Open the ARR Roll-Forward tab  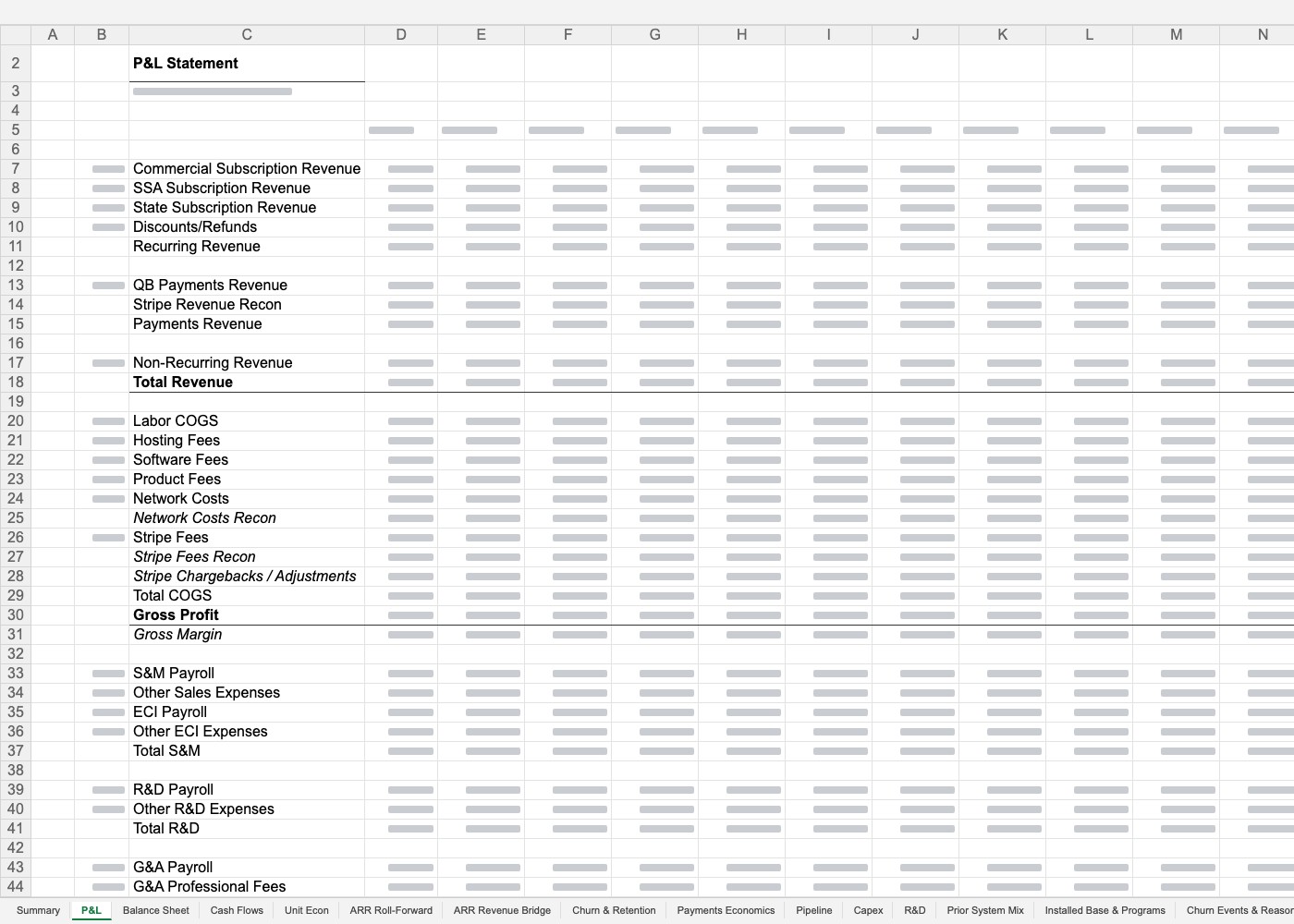(x=391, y=910)
